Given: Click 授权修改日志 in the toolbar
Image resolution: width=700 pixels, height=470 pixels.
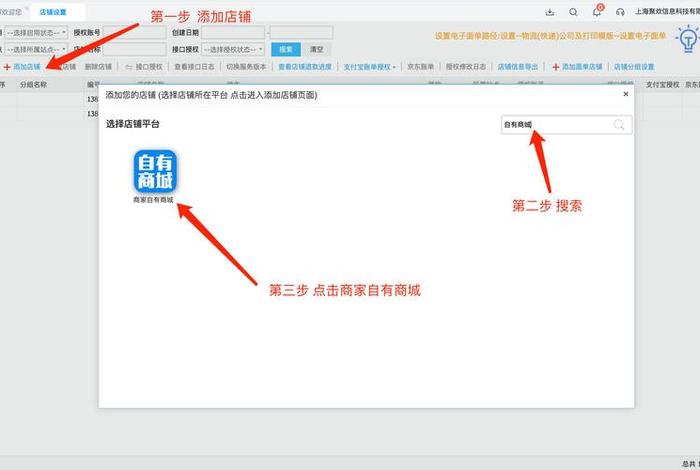Looking at the screenshot, I should tap(466, 67).
